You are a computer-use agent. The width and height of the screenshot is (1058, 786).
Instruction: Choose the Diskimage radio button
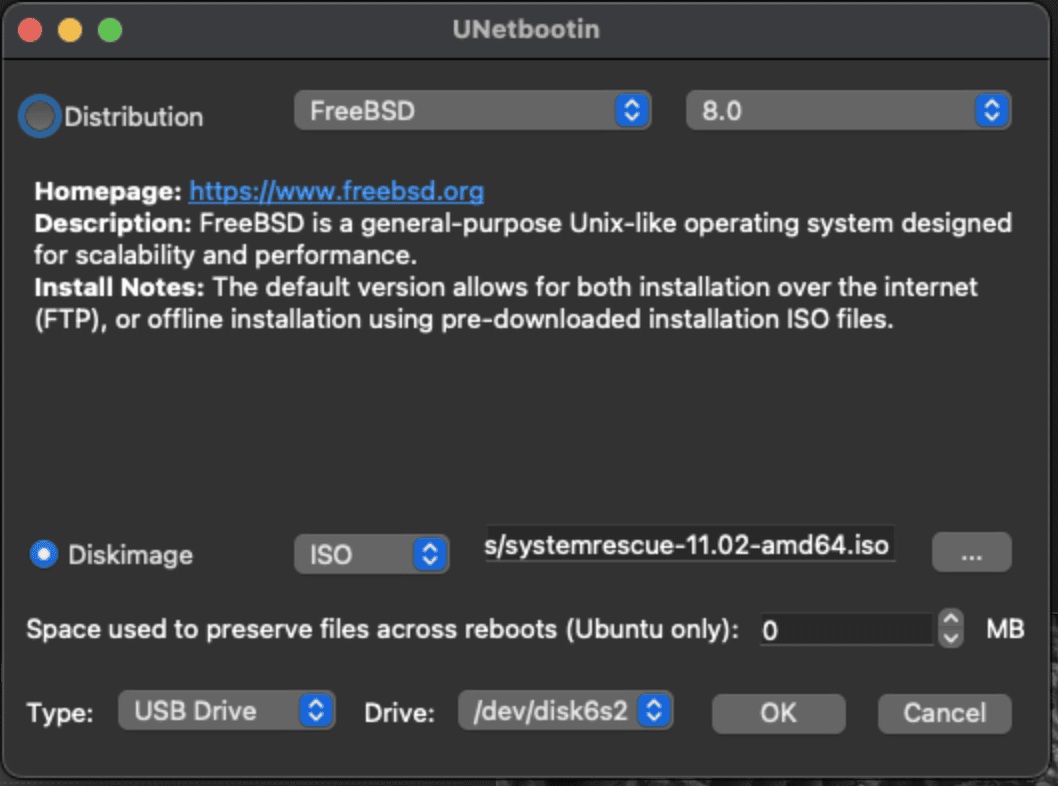pos(44,554)
